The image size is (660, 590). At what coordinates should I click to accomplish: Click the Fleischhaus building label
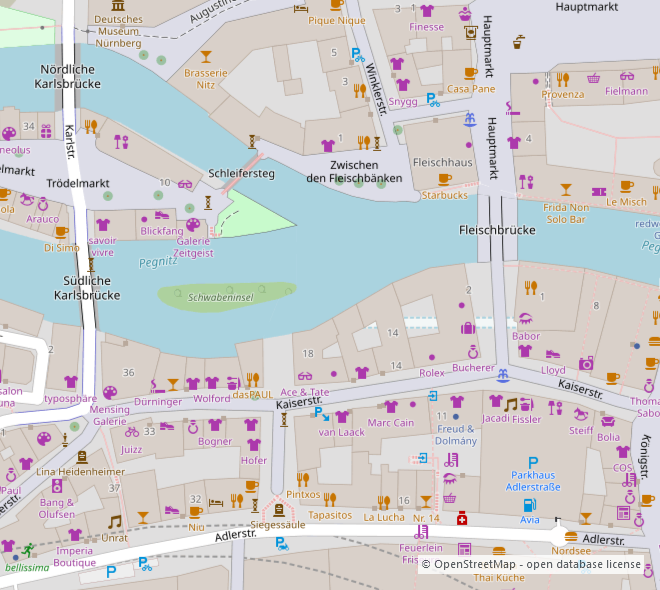[x=442, y=162]
